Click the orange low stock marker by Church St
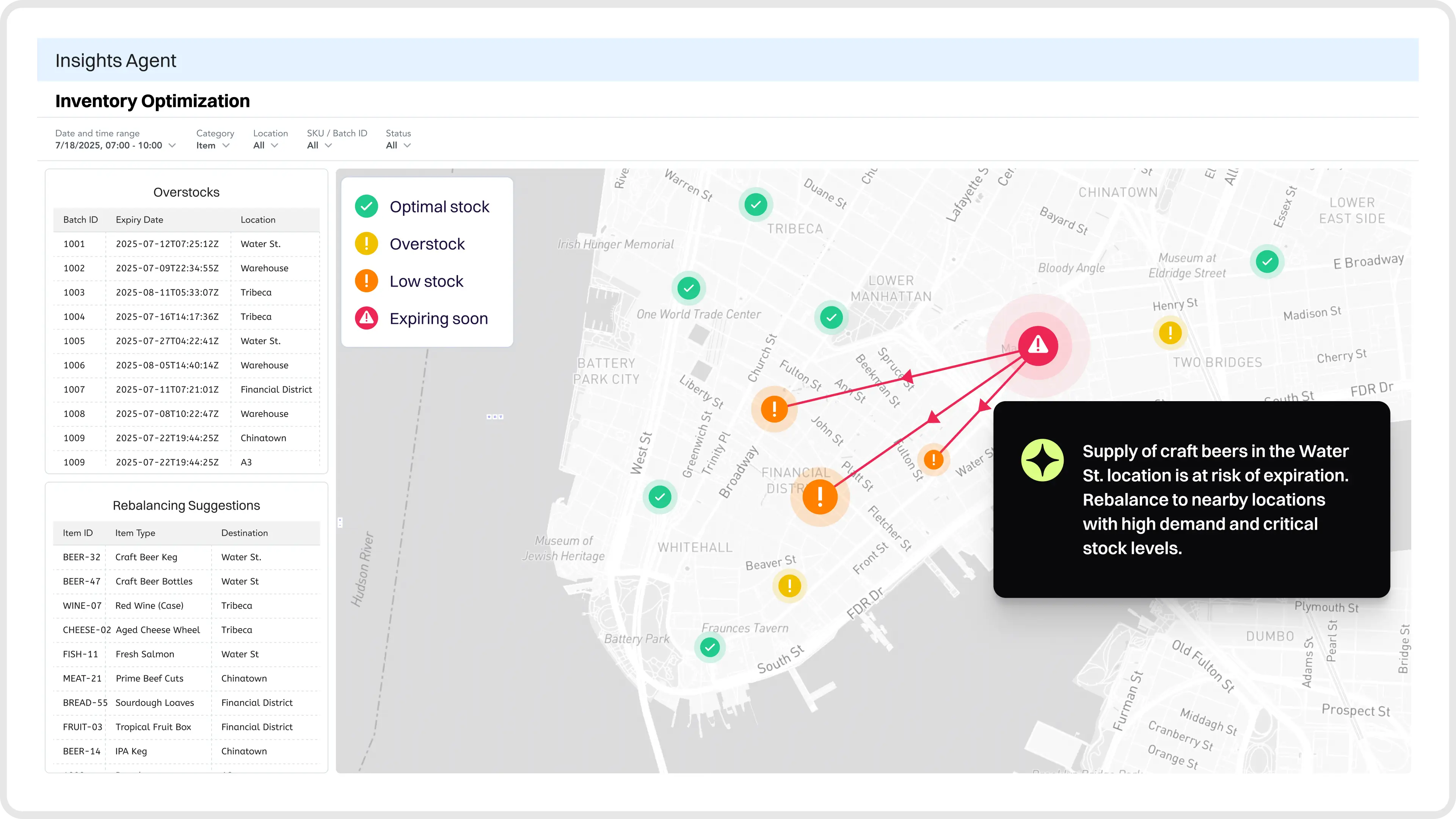 (x=774, y=409)
